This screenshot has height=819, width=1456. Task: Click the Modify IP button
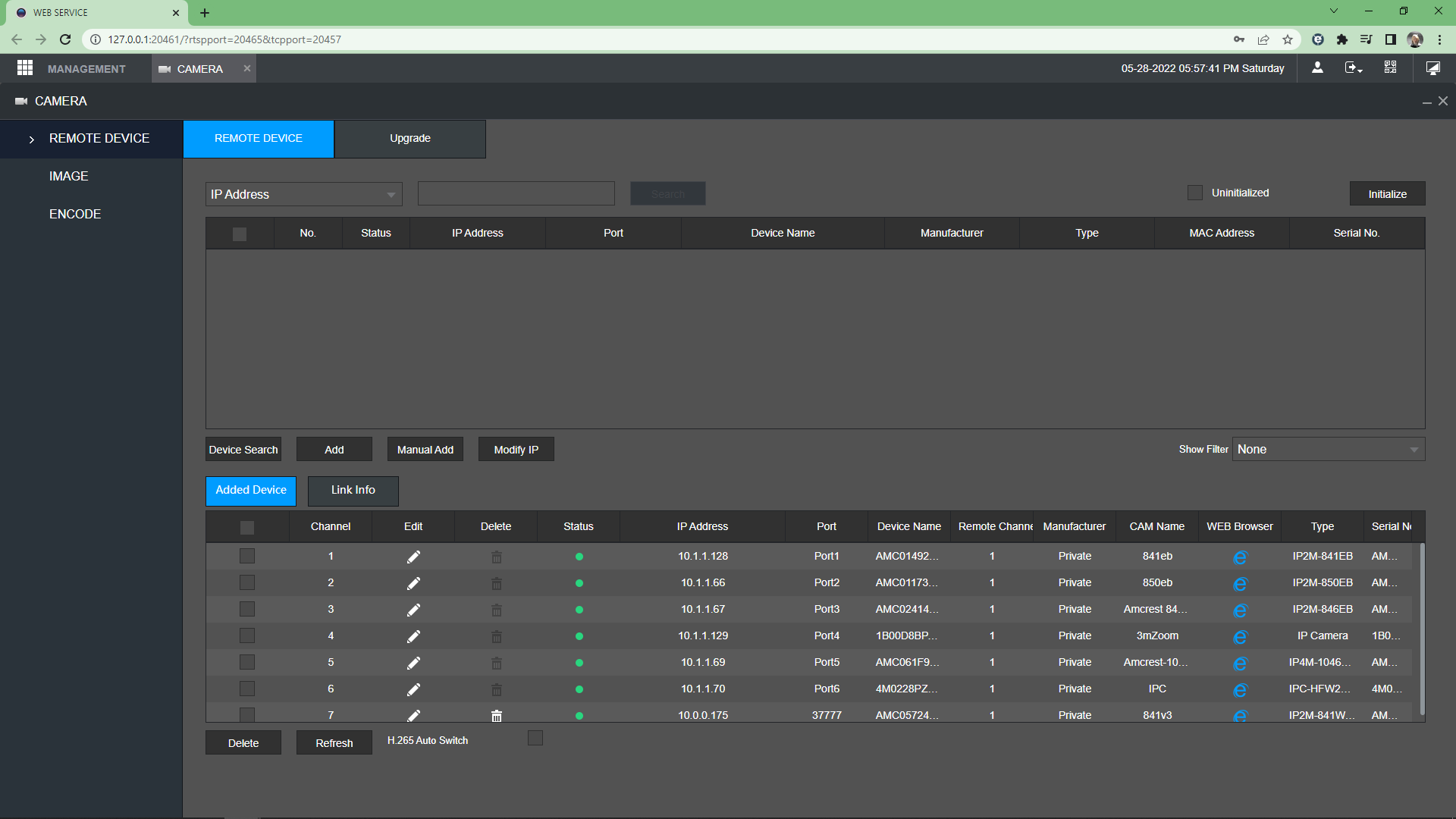[x=516, y=450]
